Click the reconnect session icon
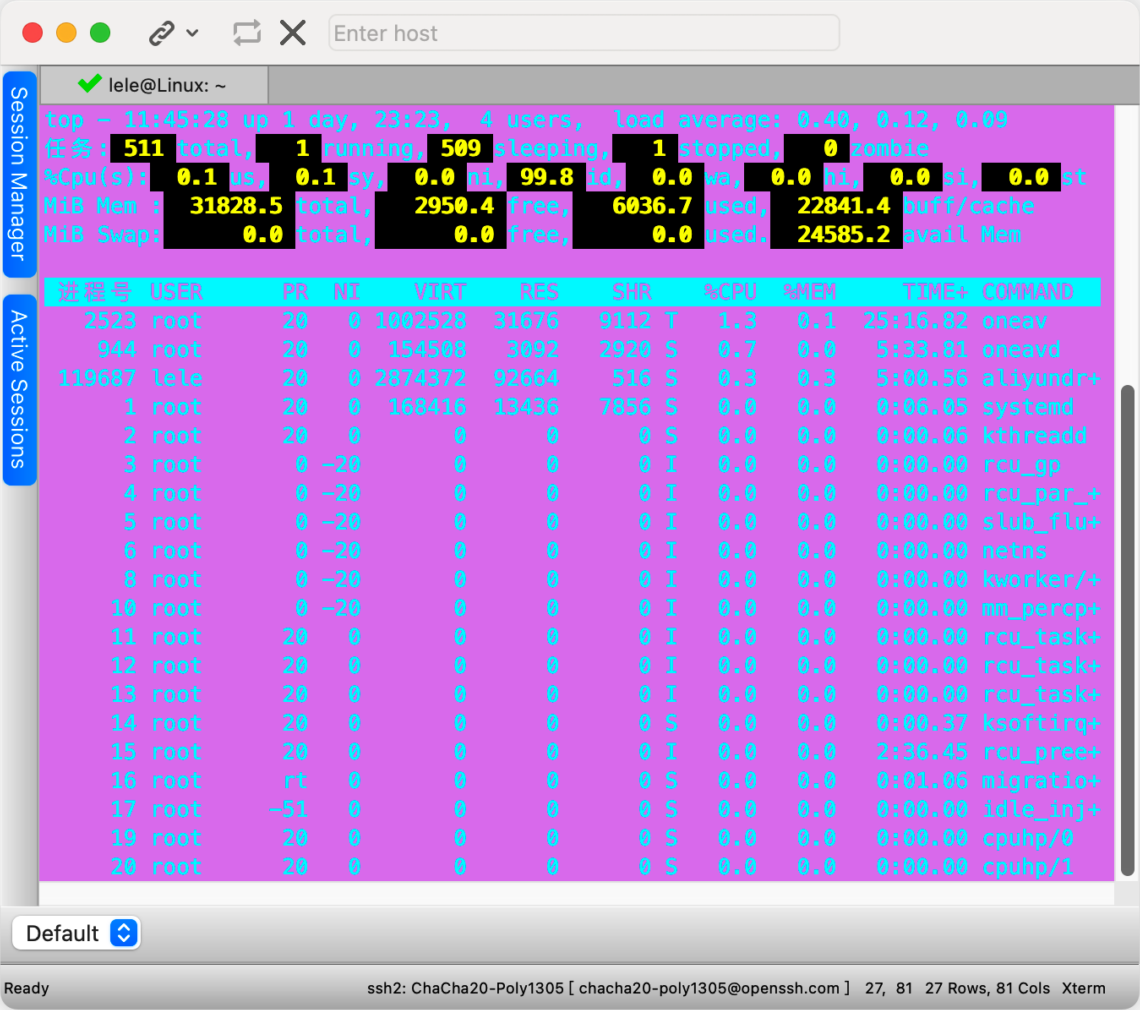Viewport: 1140px width, 1010px height. [x=246, y=33]
